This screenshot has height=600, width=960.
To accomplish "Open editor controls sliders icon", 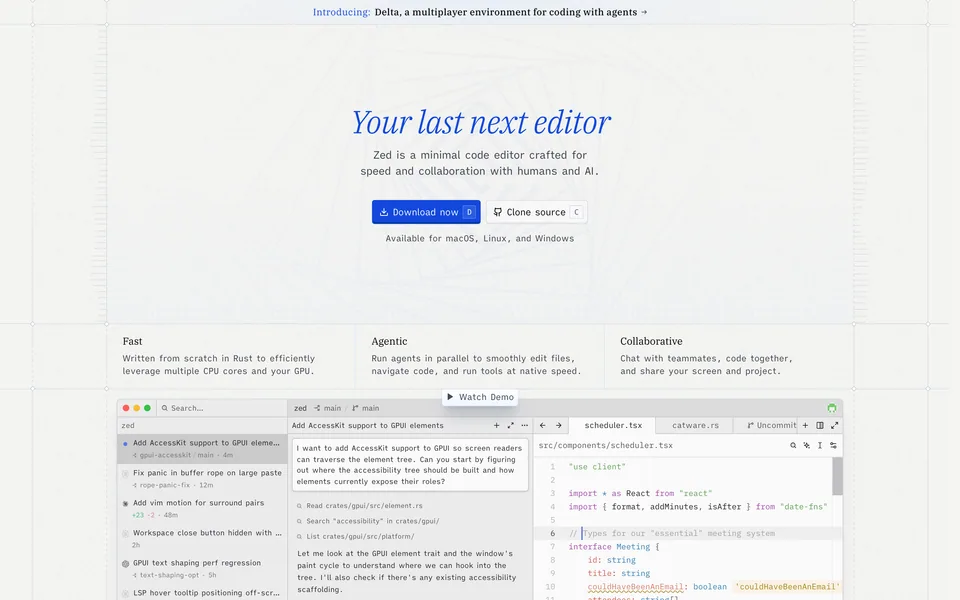I will pyautogui.click(x=833, y=445).
